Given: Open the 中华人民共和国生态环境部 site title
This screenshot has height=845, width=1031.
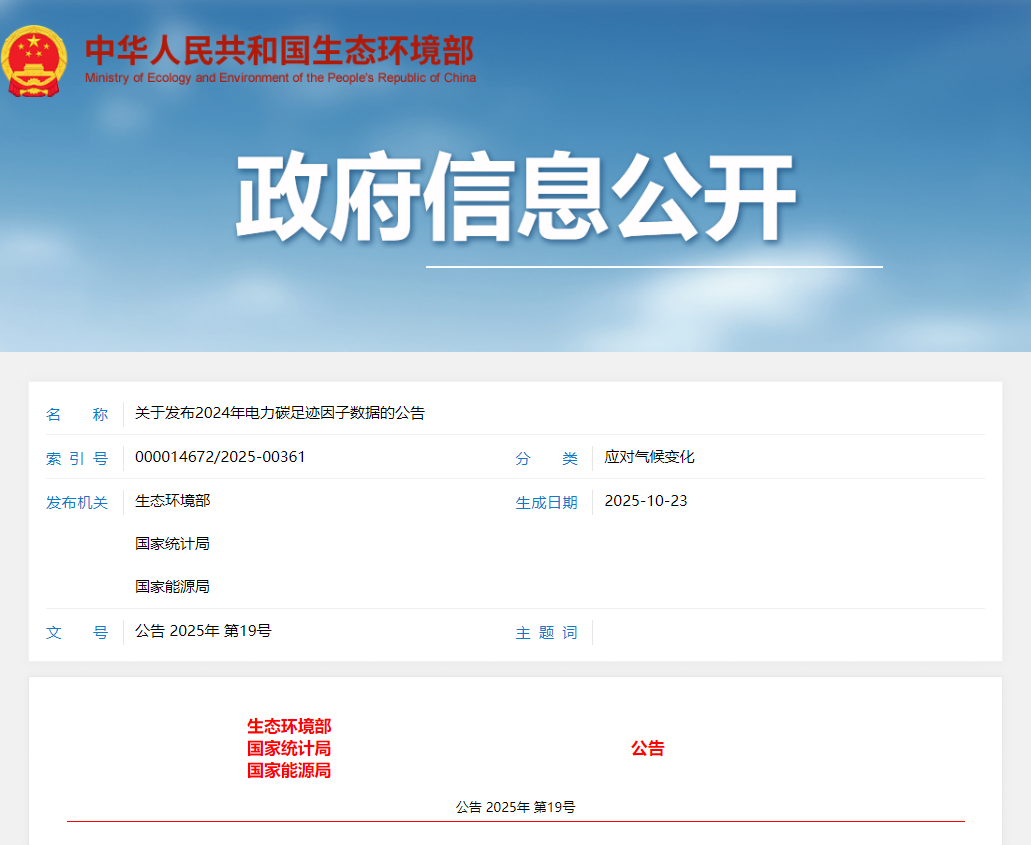Looking at the screenshot, I should coord(279,50).
